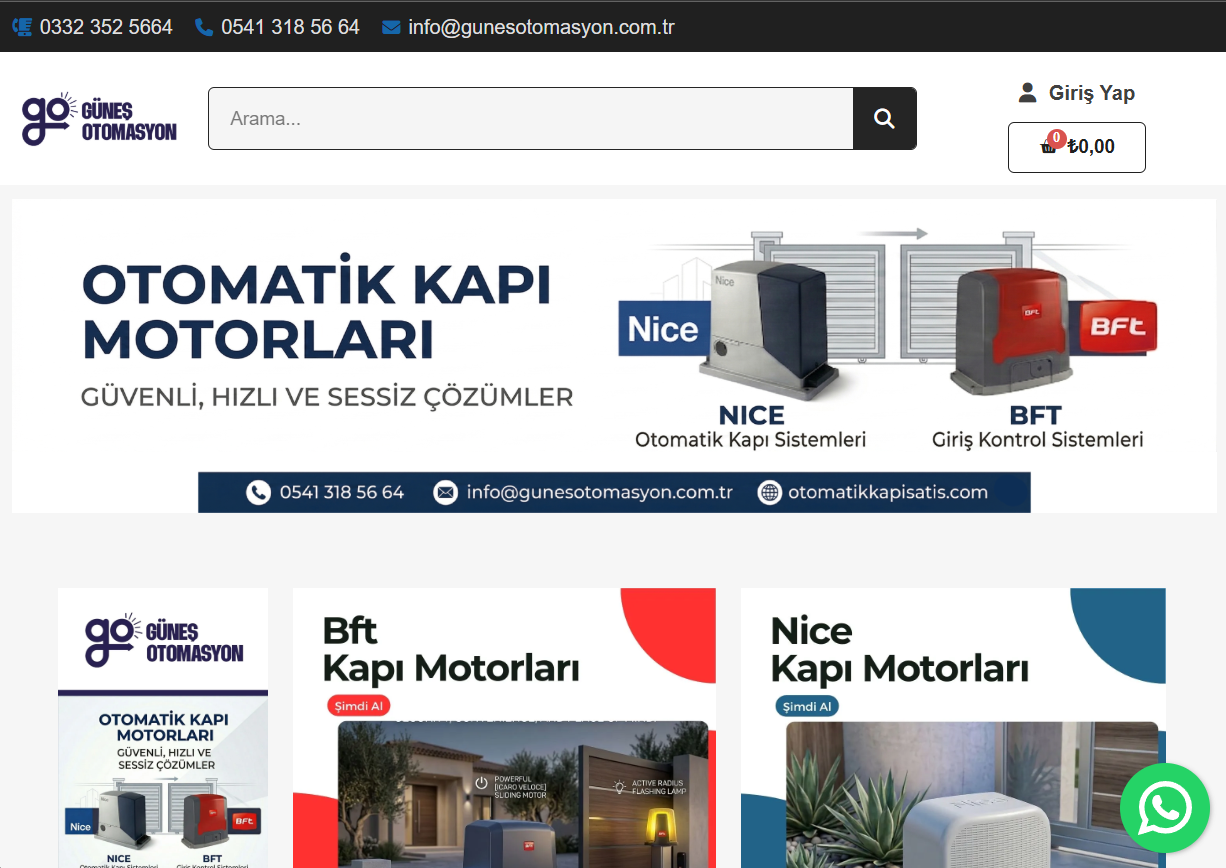Screen dimensions: 1226x868
Task: Click the user profile icon beside Giriş Yap
Action: click(x=1027, y=93)
